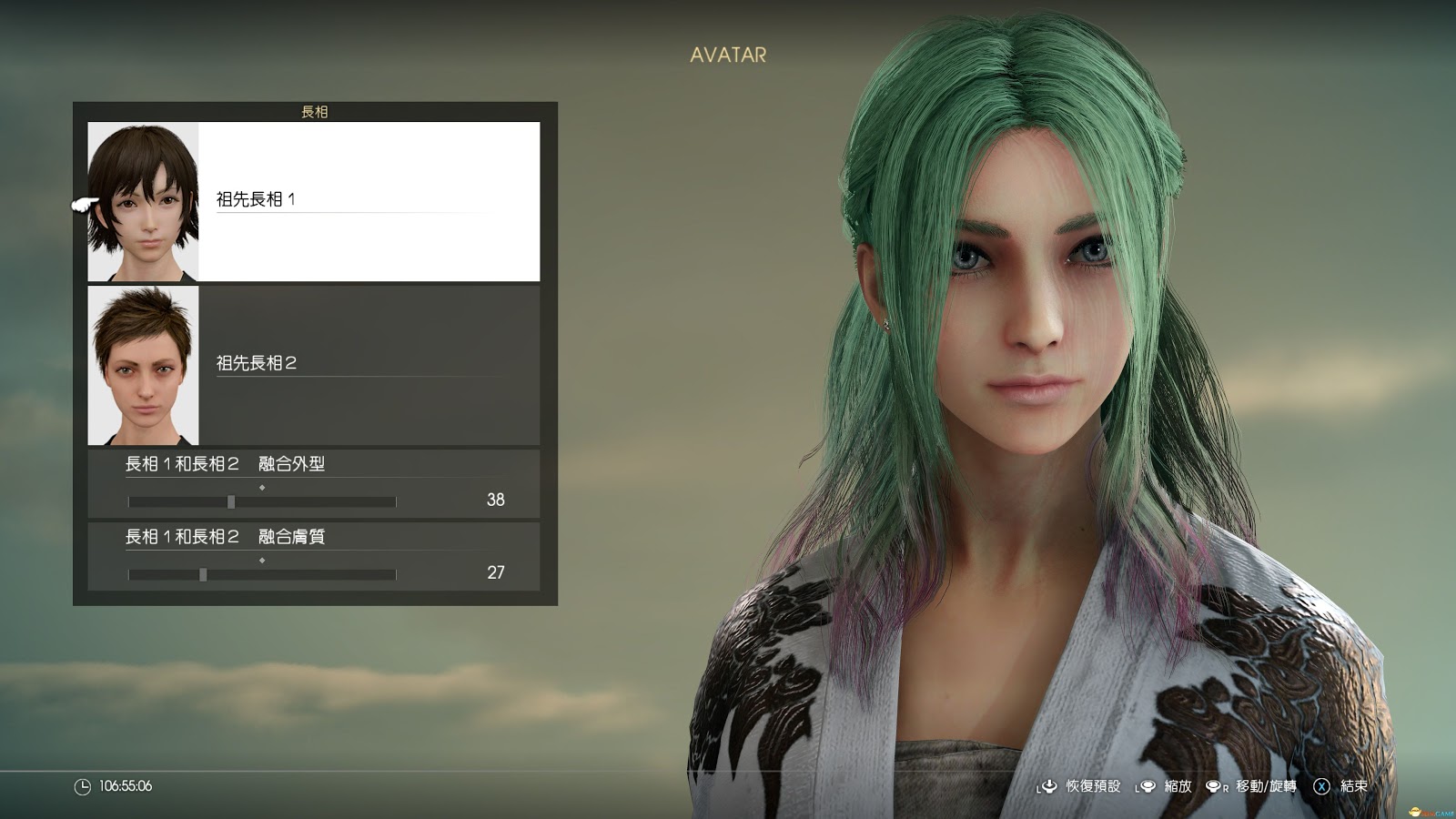Click the play time 106:55:06
The width and height of the screenshot is (1456, 819).
(126, 785)
